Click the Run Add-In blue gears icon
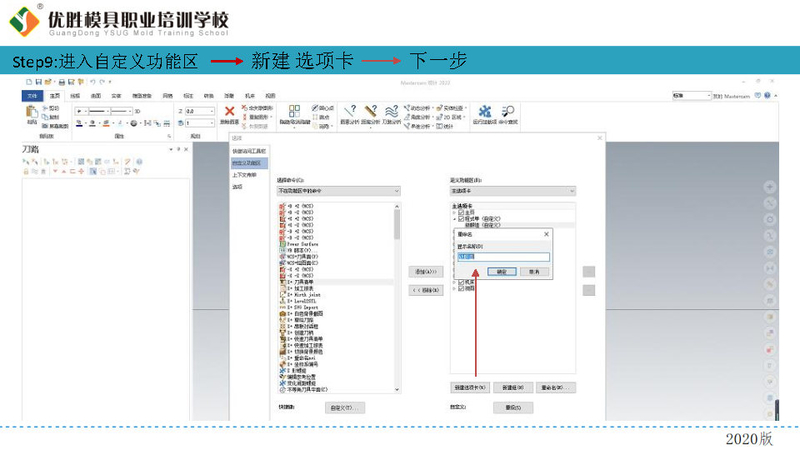 click(x=484, y=111)
